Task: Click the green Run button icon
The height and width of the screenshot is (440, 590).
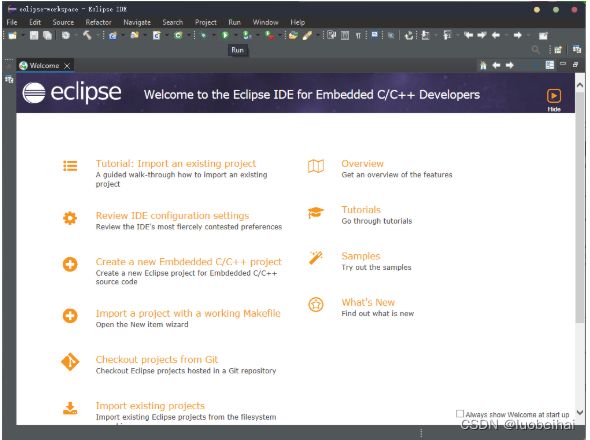Action: coord(225,35)
